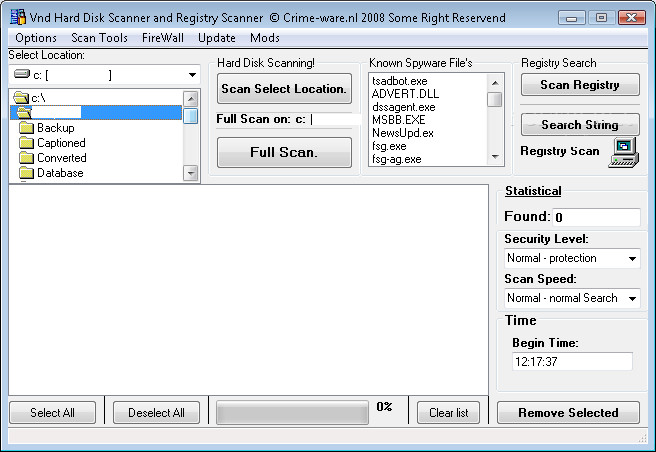Click the Select All button
This screenshot has width=656, height=452.
pyautogui.click(x=52, y=413)
